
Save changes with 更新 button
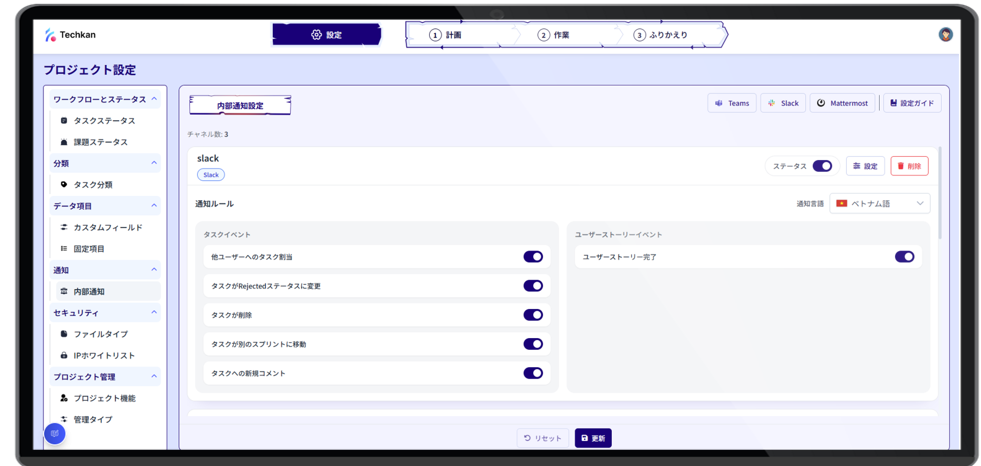[x=593, y=438]
